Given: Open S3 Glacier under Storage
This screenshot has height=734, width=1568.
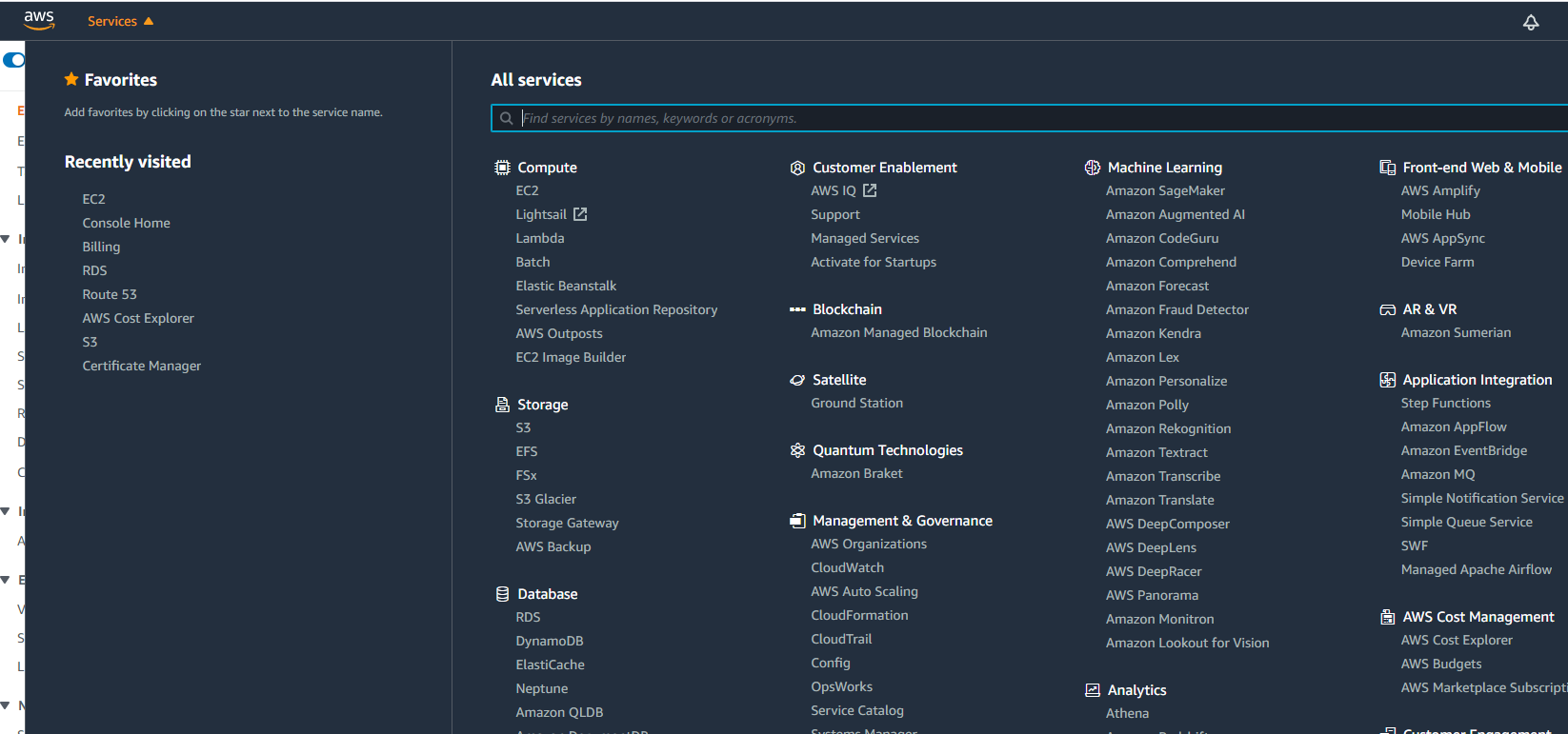Looking at the screenshot, I should (546, 499).
